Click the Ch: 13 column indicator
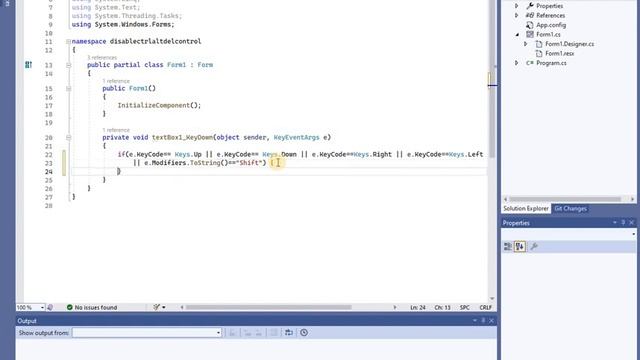This screenshot has width=640, height=360. click(x=442, y=307)
